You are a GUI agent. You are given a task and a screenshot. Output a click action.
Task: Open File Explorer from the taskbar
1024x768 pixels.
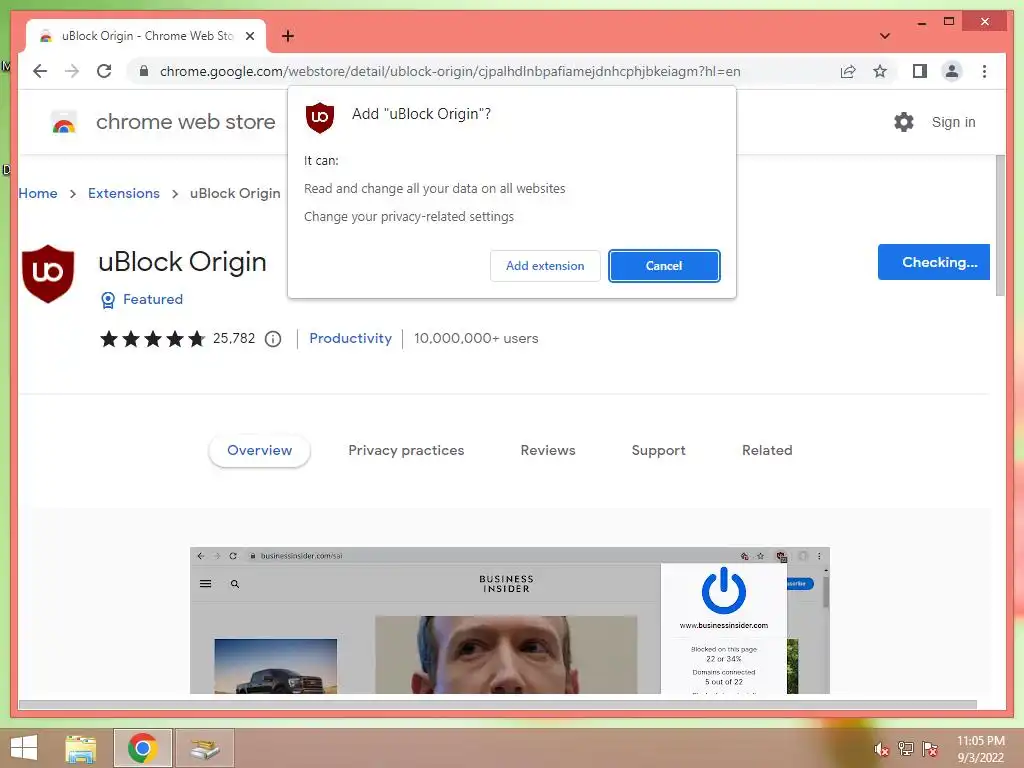pyautogui.click(x=81, y=748)
